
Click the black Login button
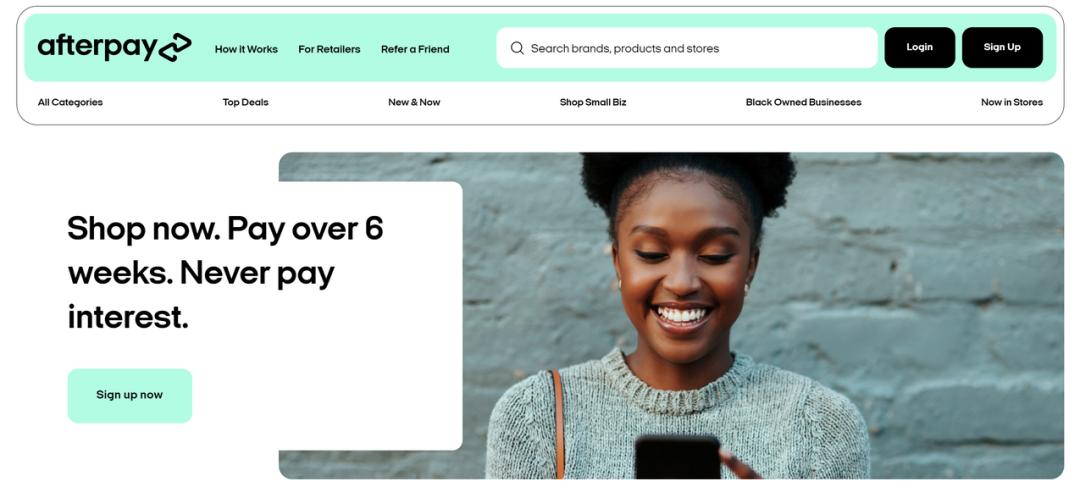(920, 48)
